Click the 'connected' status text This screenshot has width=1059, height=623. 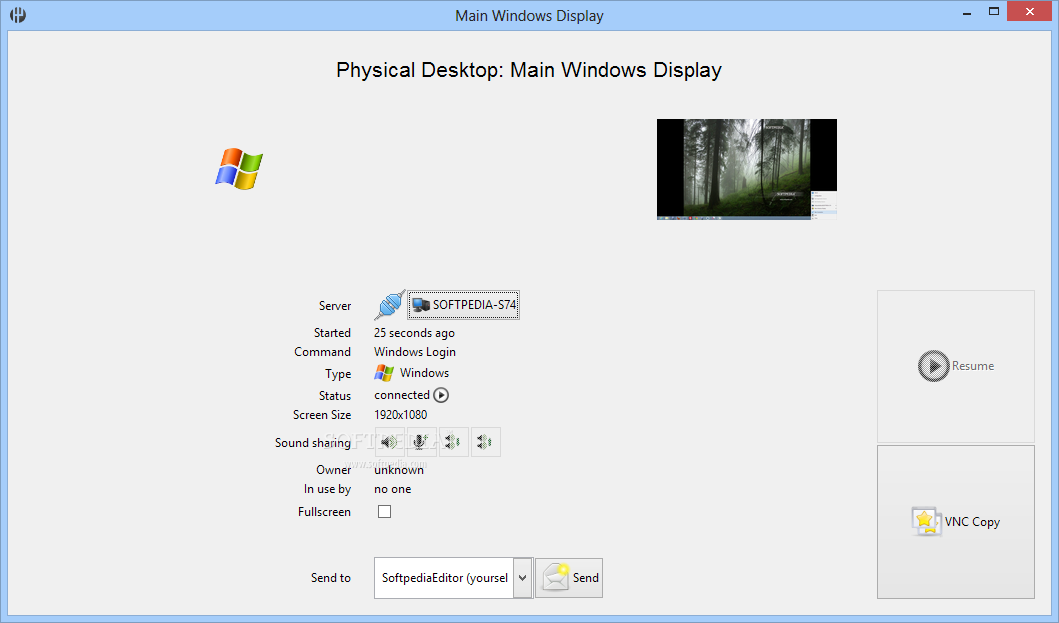coord(402,395)
